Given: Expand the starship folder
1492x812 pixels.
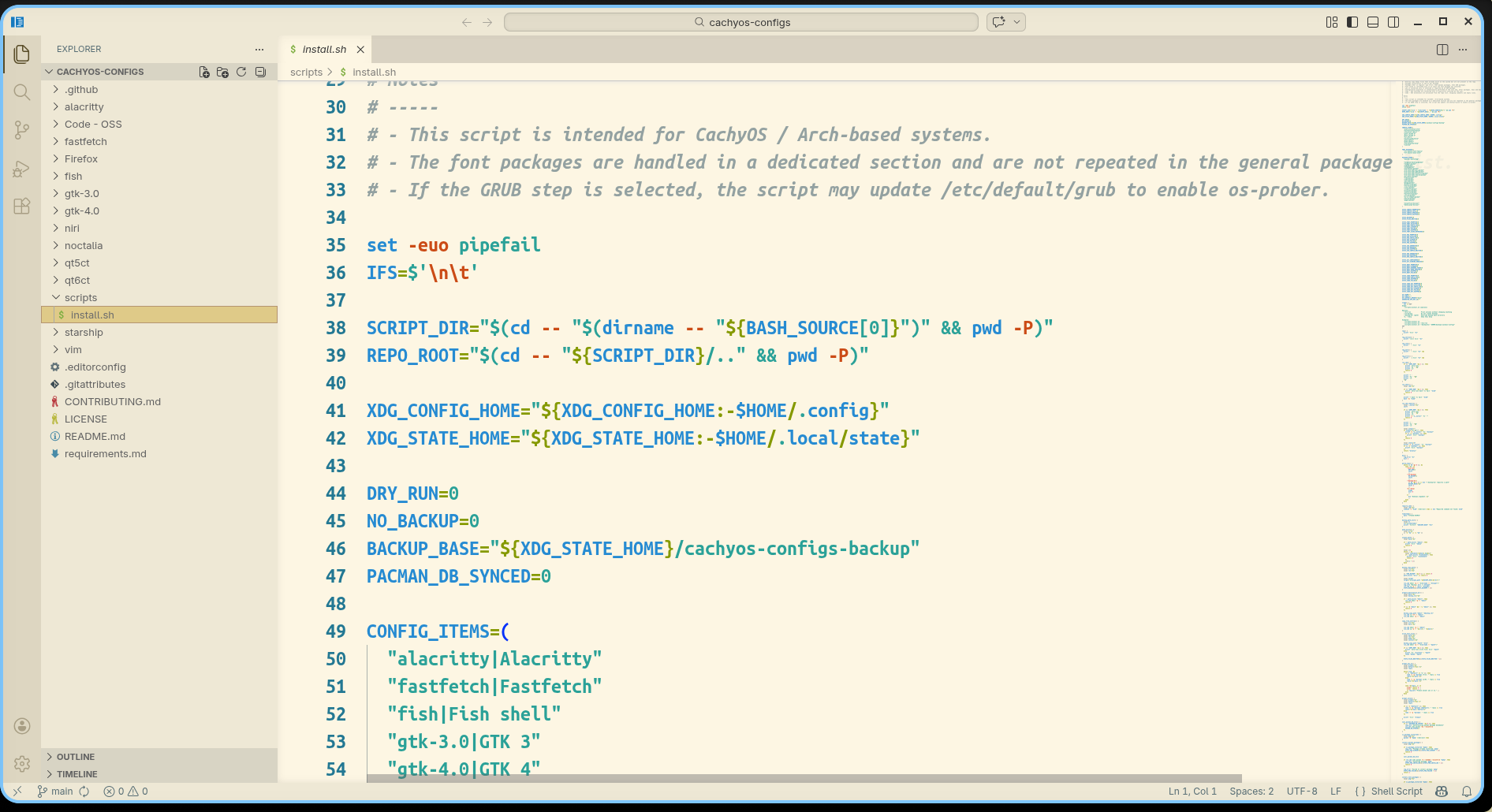Looking at the screenshot, I should 159,333.
